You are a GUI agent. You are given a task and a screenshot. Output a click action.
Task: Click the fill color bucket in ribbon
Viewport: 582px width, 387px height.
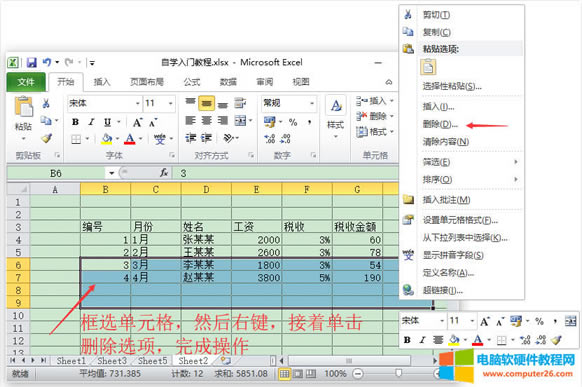(x=107, y=139)
